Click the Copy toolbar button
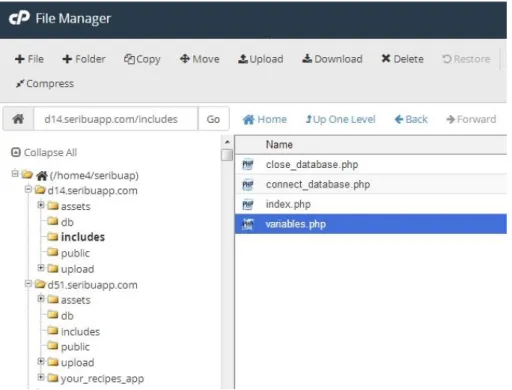The width and height of the screenshot is (512, 390). 142,59
